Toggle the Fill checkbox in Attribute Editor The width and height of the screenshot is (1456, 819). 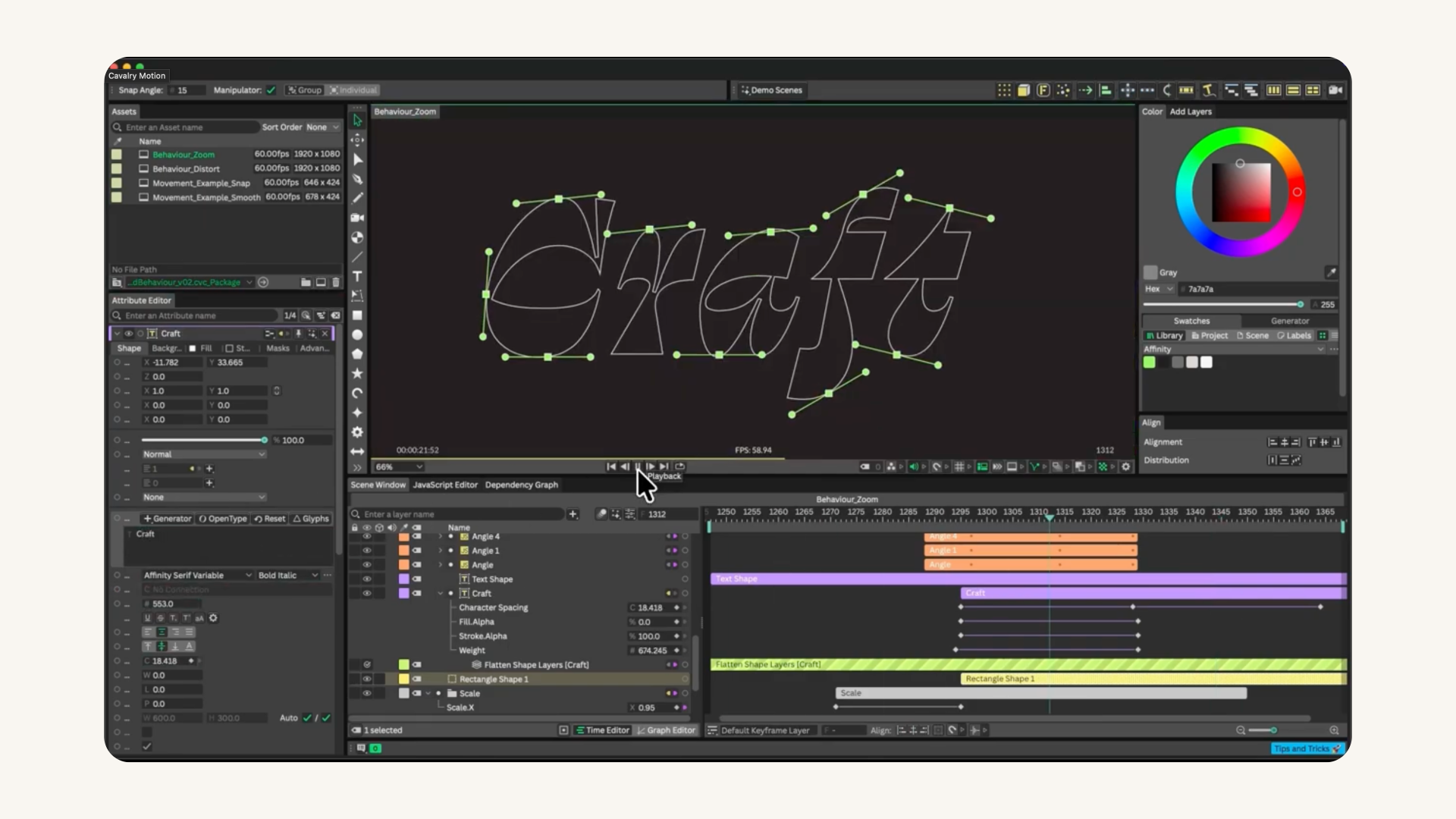(x=193, y=349)
